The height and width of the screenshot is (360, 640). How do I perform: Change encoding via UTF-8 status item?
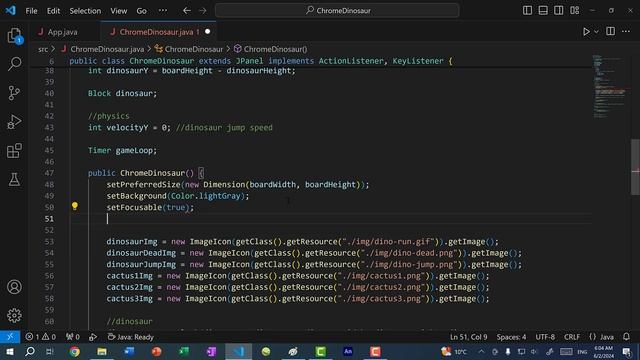[545, 337]
